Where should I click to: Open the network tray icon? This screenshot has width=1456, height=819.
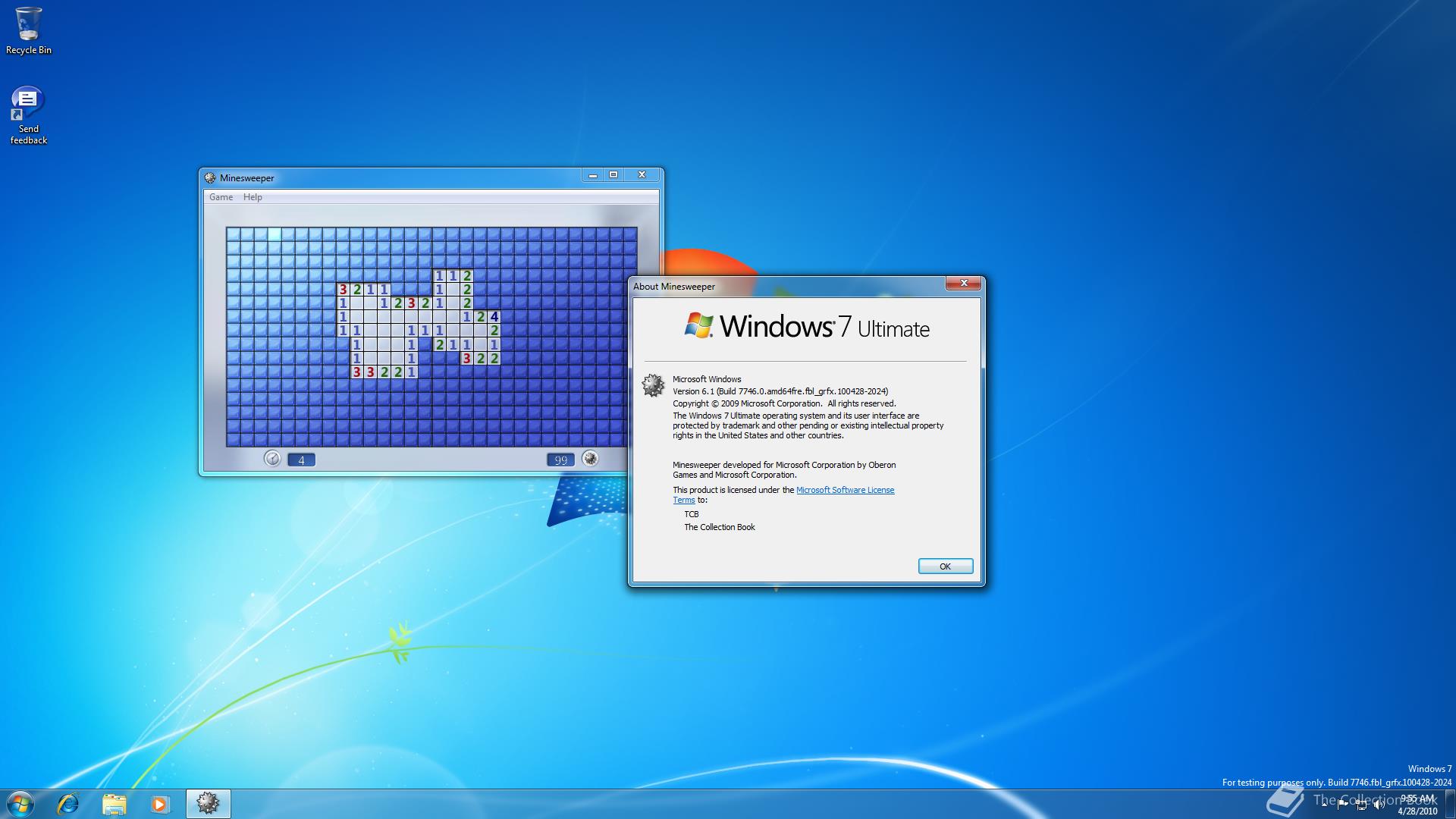click(x=1361, y=805)
